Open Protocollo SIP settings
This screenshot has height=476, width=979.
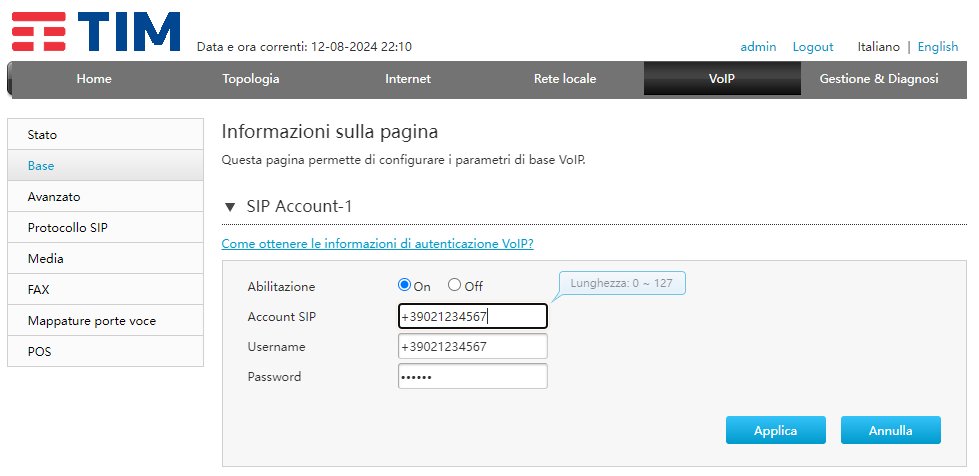click(106, 227)
